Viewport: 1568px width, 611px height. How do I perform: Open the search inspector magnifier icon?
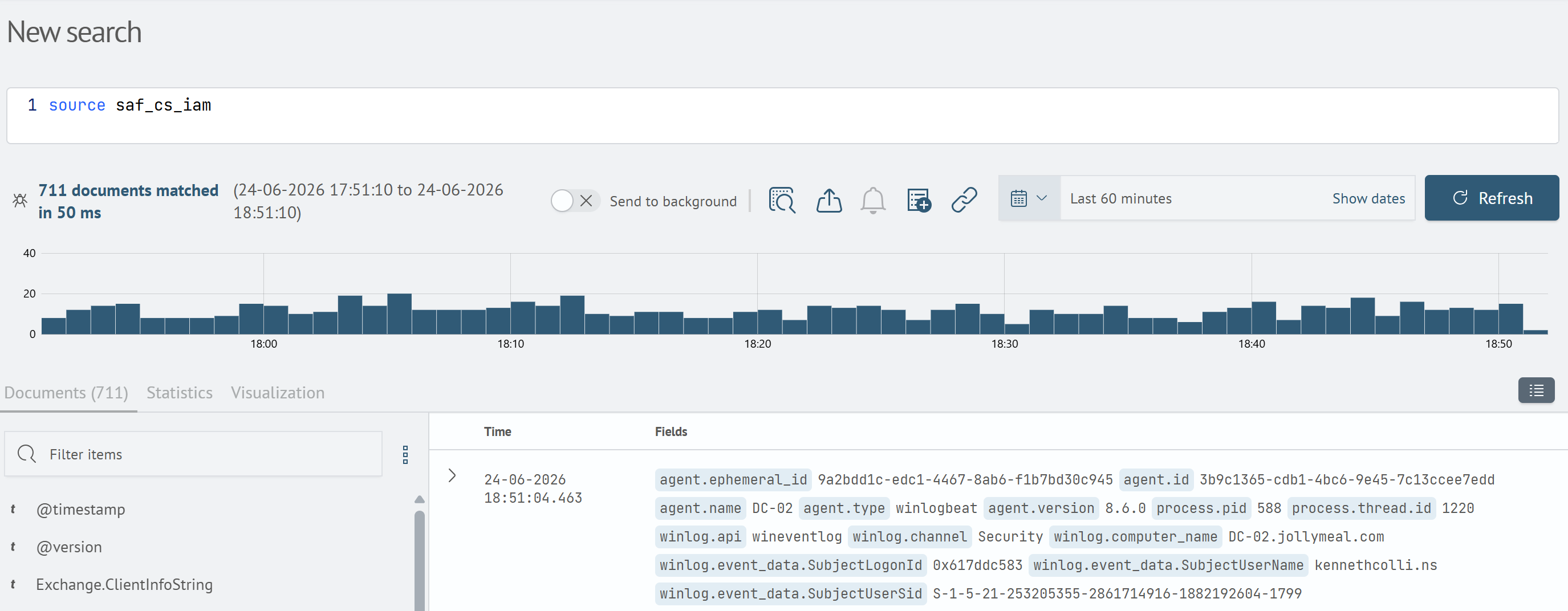[x=782, y=199]
